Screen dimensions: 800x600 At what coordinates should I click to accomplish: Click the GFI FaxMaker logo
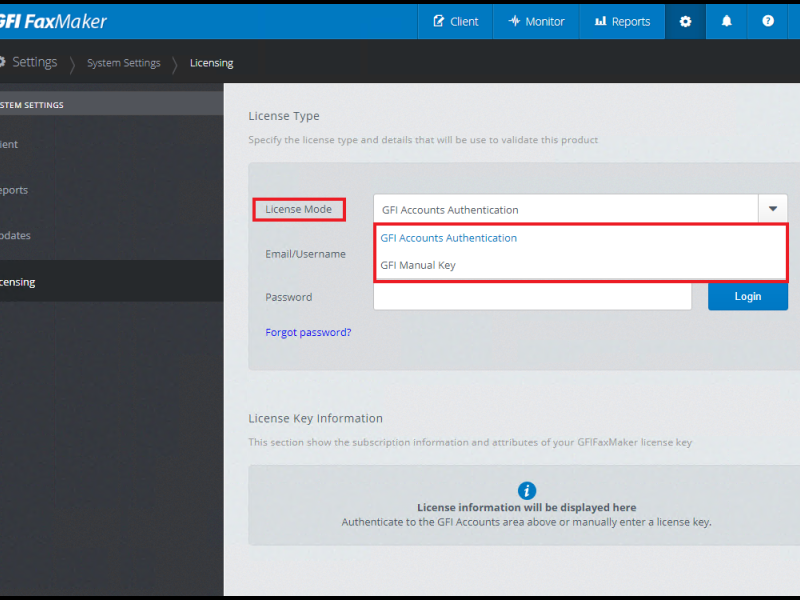pos(53,21)
